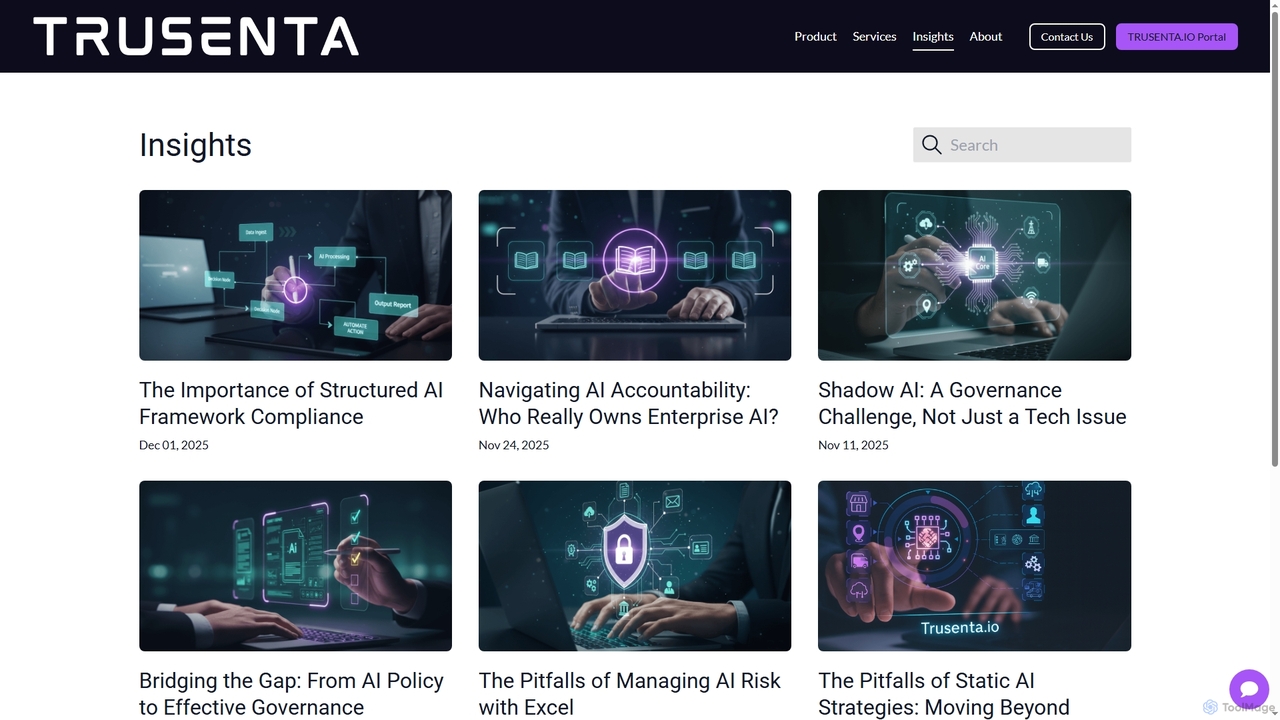Open Static AI Strategies article thumbnail

(x=974, y=566)
